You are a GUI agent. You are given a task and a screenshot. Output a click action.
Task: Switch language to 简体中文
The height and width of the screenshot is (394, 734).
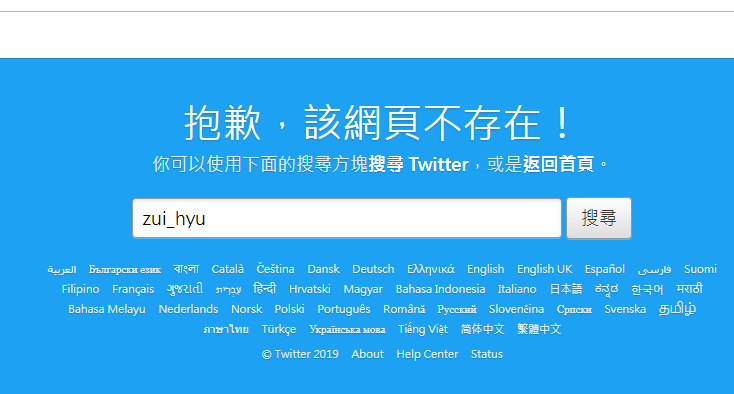482,329
